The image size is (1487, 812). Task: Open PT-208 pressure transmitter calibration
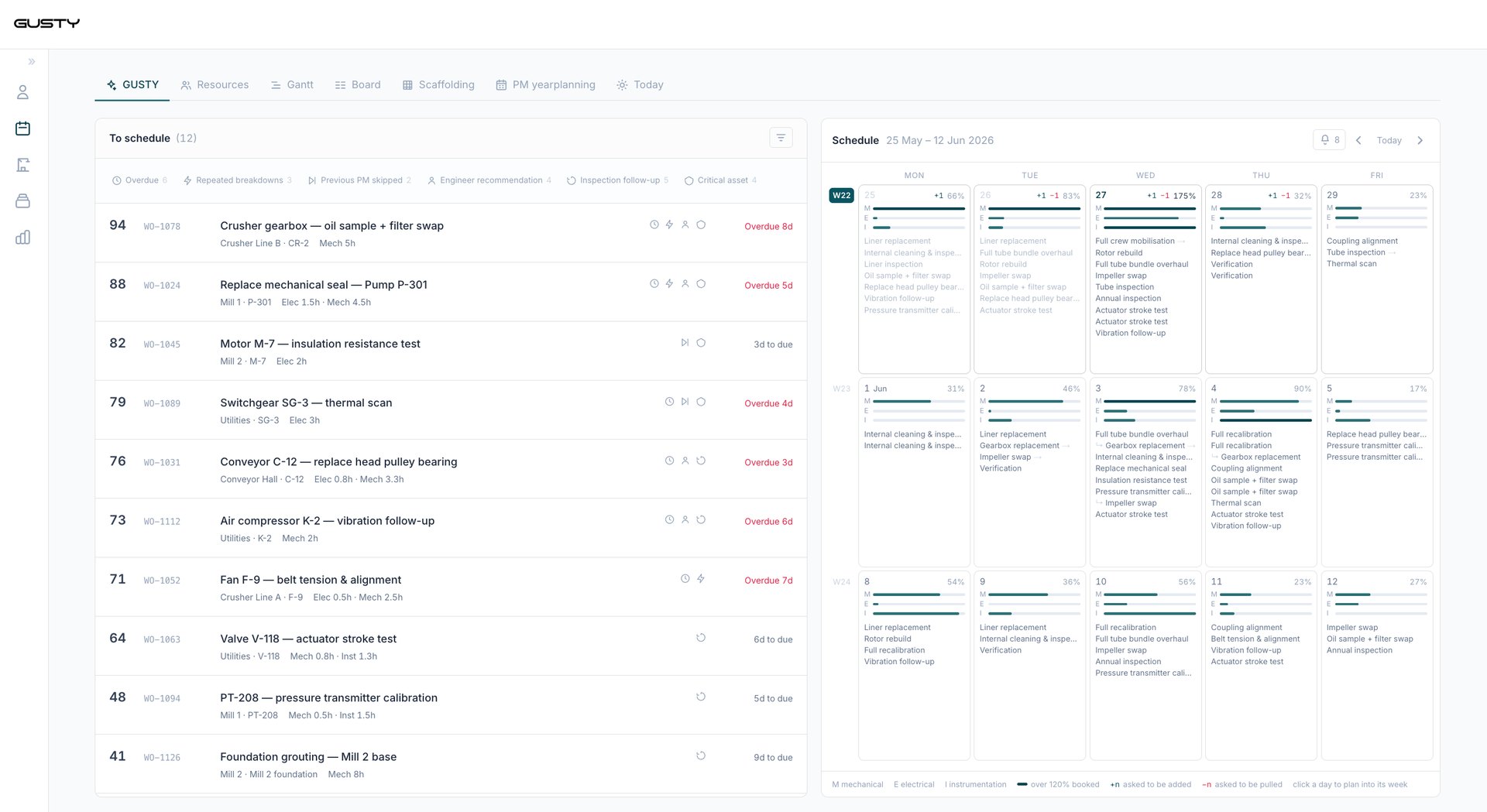(x=451, y=705)
